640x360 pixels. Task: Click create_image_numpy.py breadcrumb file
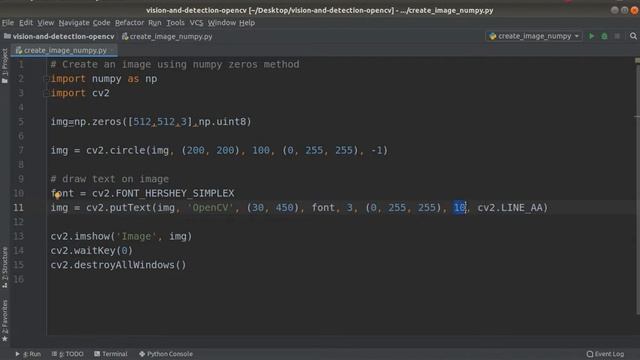[x=167, y=36]
